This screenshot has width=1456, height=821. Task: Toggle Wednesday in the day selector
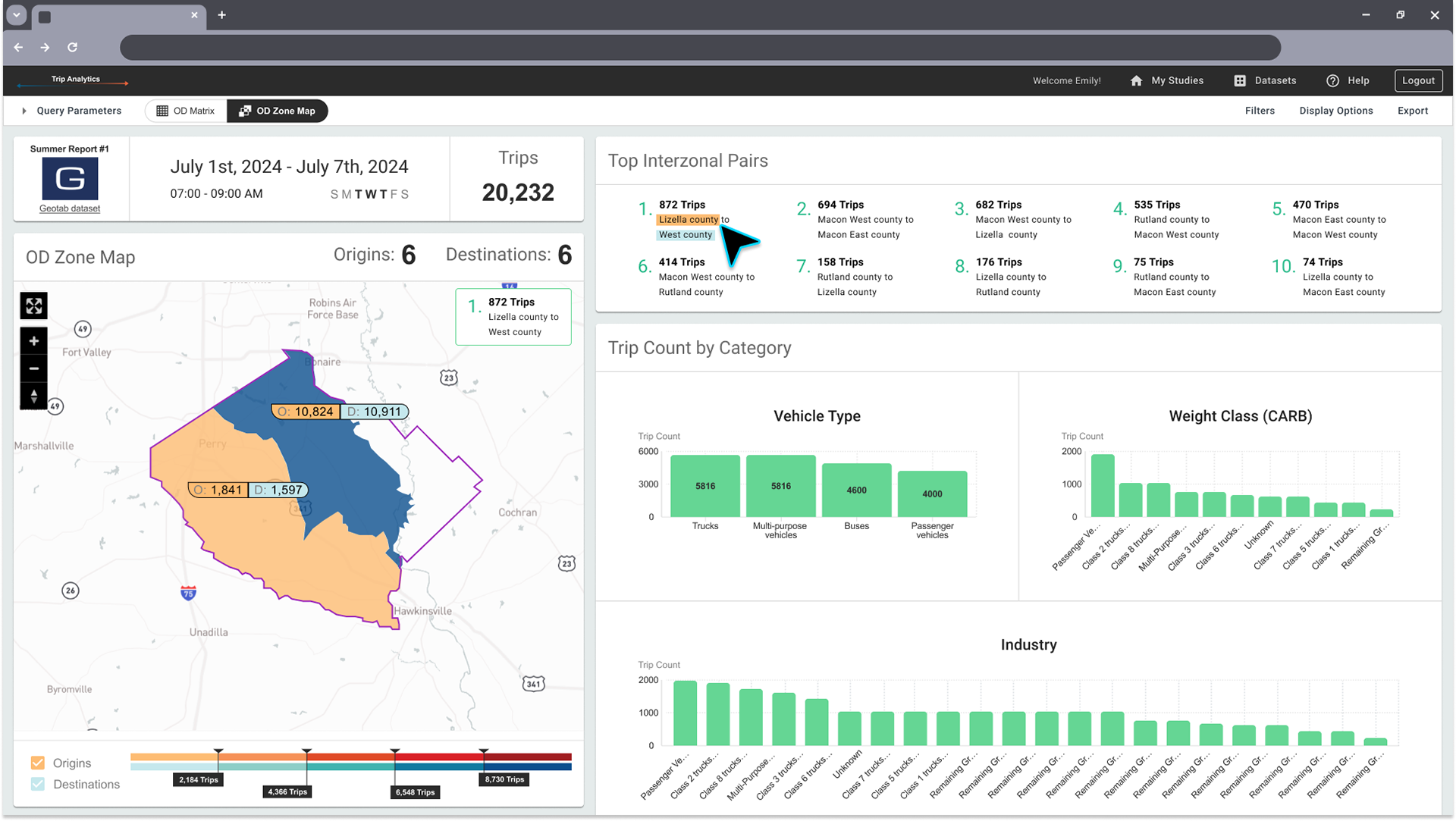[371, 194]
